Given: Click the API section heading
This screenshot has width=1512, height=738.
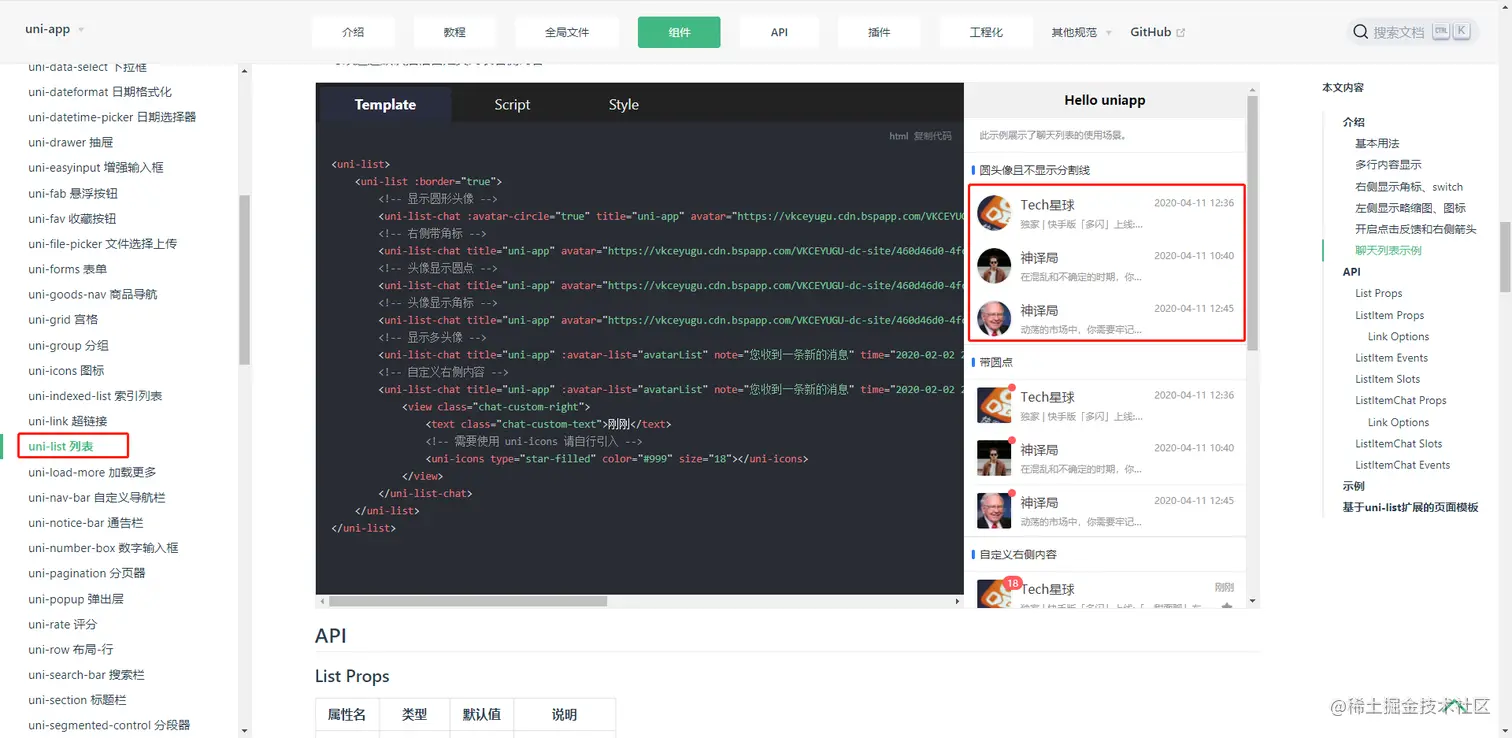Looking at the screenshot, I should pos(331,636).
